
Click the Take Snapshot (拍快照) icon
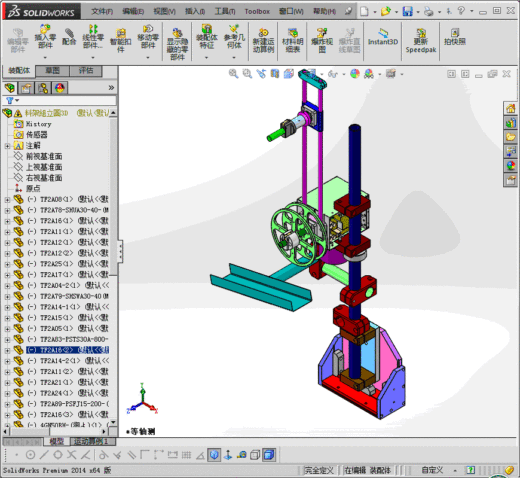click(x=455, y=37)
